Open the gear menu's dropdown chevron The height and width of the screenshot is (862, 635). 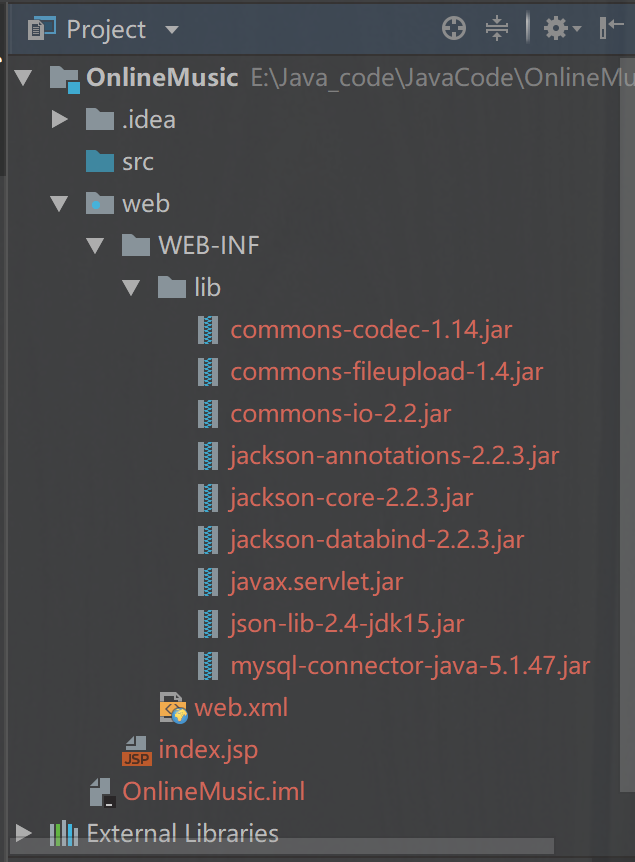pyautogui.click(x=576, y=28)
